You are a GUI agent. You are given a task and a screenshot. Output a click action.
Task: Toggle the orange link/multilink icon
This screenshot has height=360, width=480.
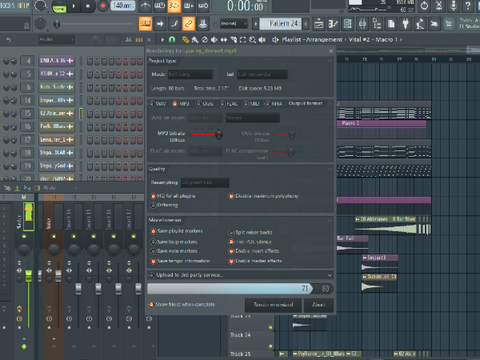click(x=189, y=24)
